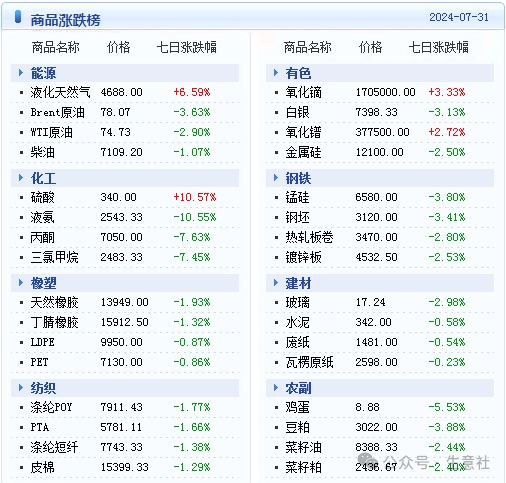Viewport: 506px width, 483px height.
Task: Select 玻璃 commodity name
Action: point(297,302)
